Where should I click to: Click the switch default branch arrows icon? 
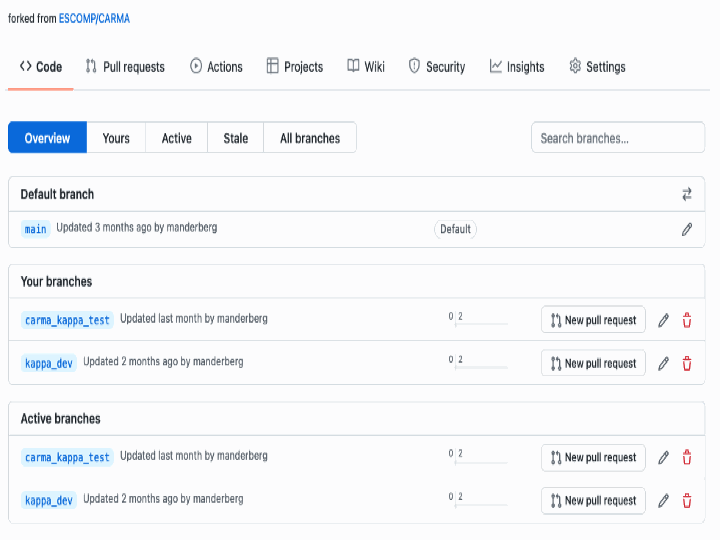pyautogui.click(x=687, y=194)
